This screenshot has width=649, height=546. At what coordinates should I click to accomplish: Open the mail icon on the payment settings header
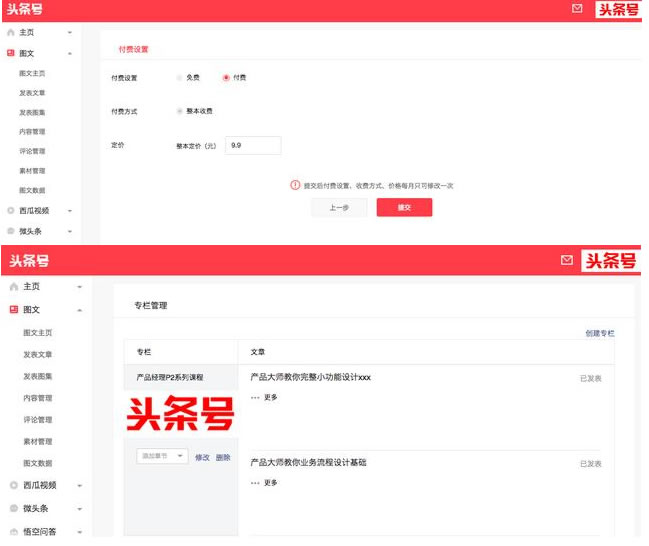click(577, 9)
